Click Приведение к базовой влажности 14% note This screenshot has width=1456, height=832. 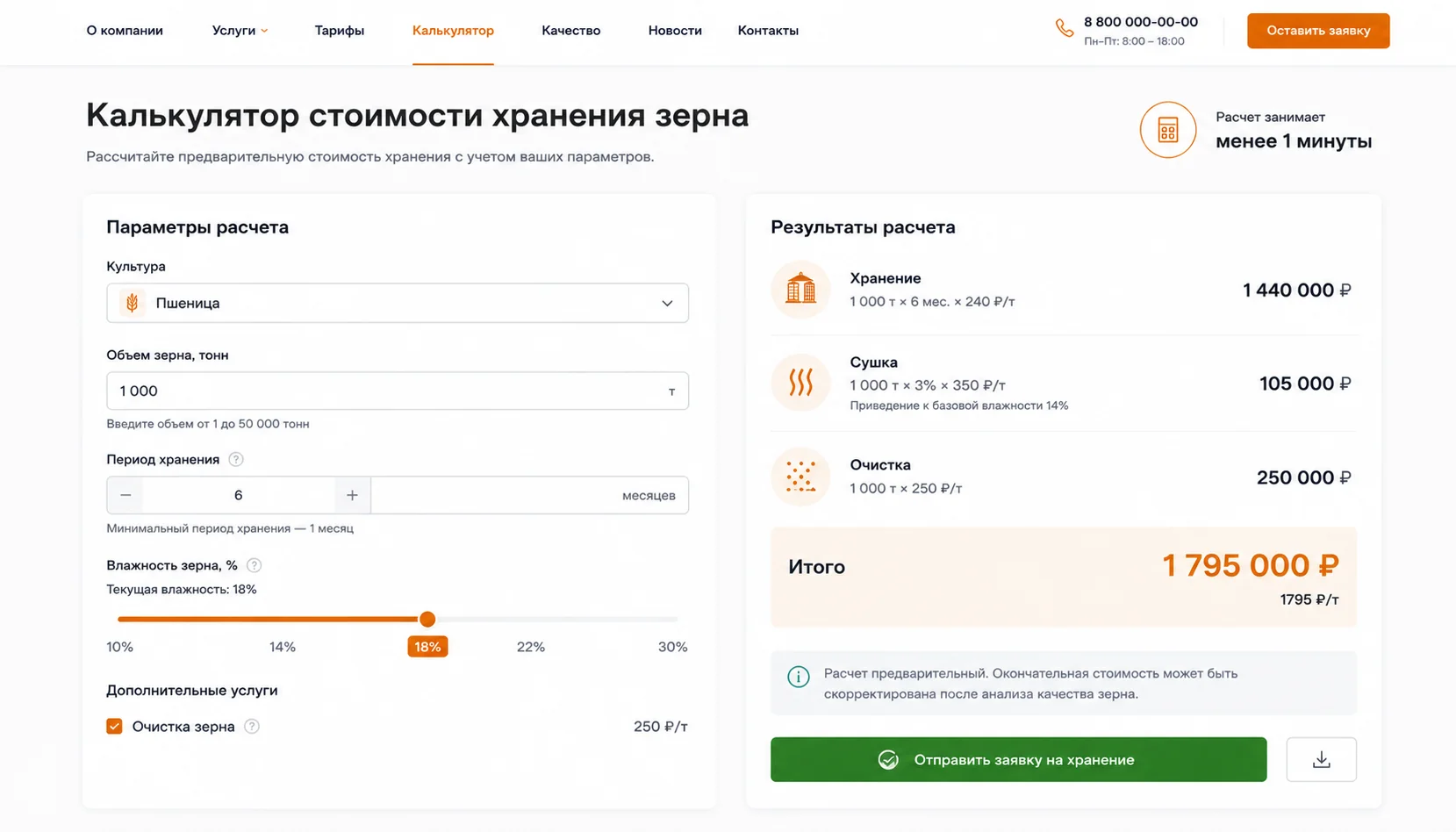[959, 405]
